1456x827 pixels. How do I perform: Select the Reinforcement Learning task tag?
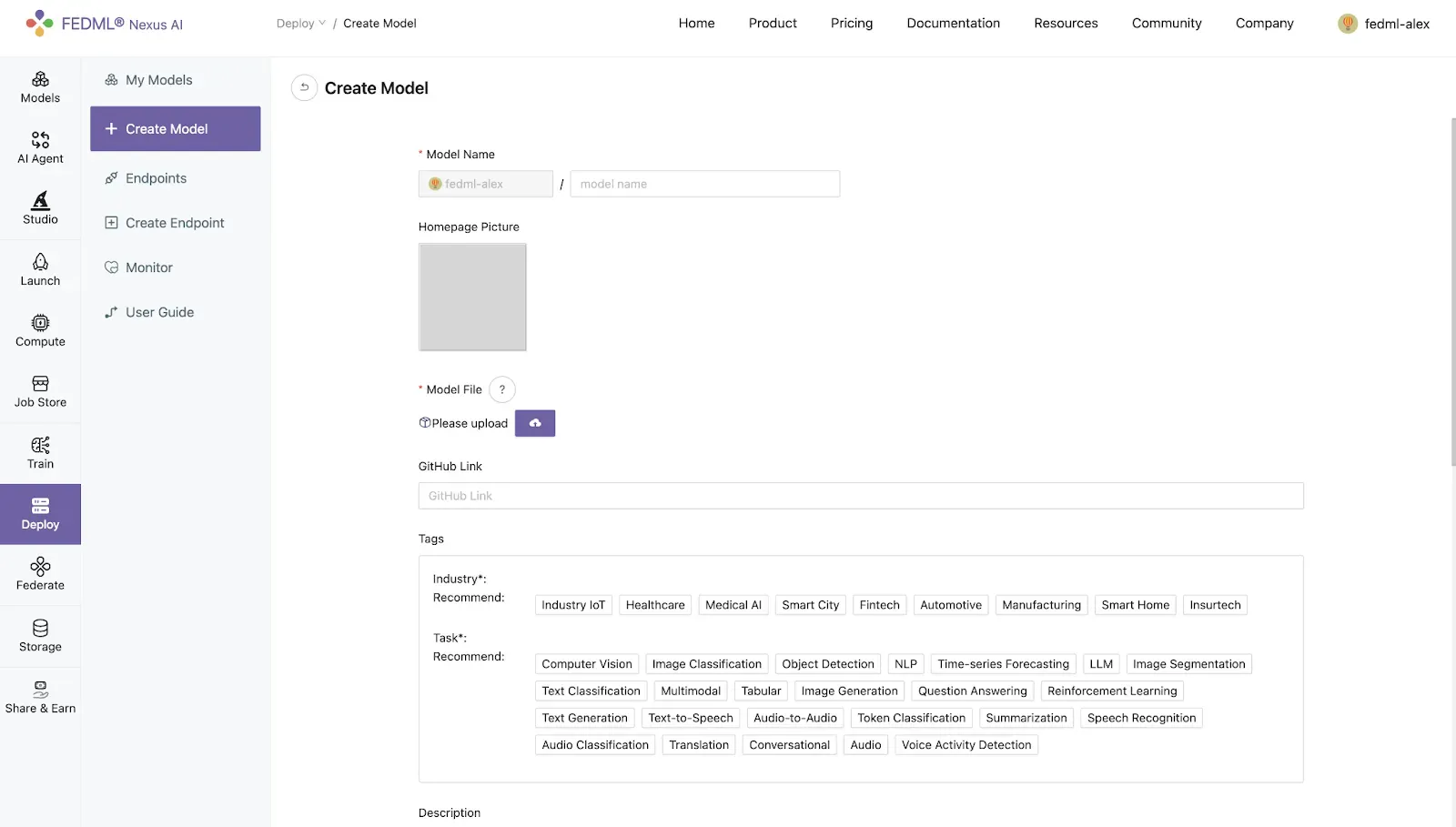[1112, 691]
